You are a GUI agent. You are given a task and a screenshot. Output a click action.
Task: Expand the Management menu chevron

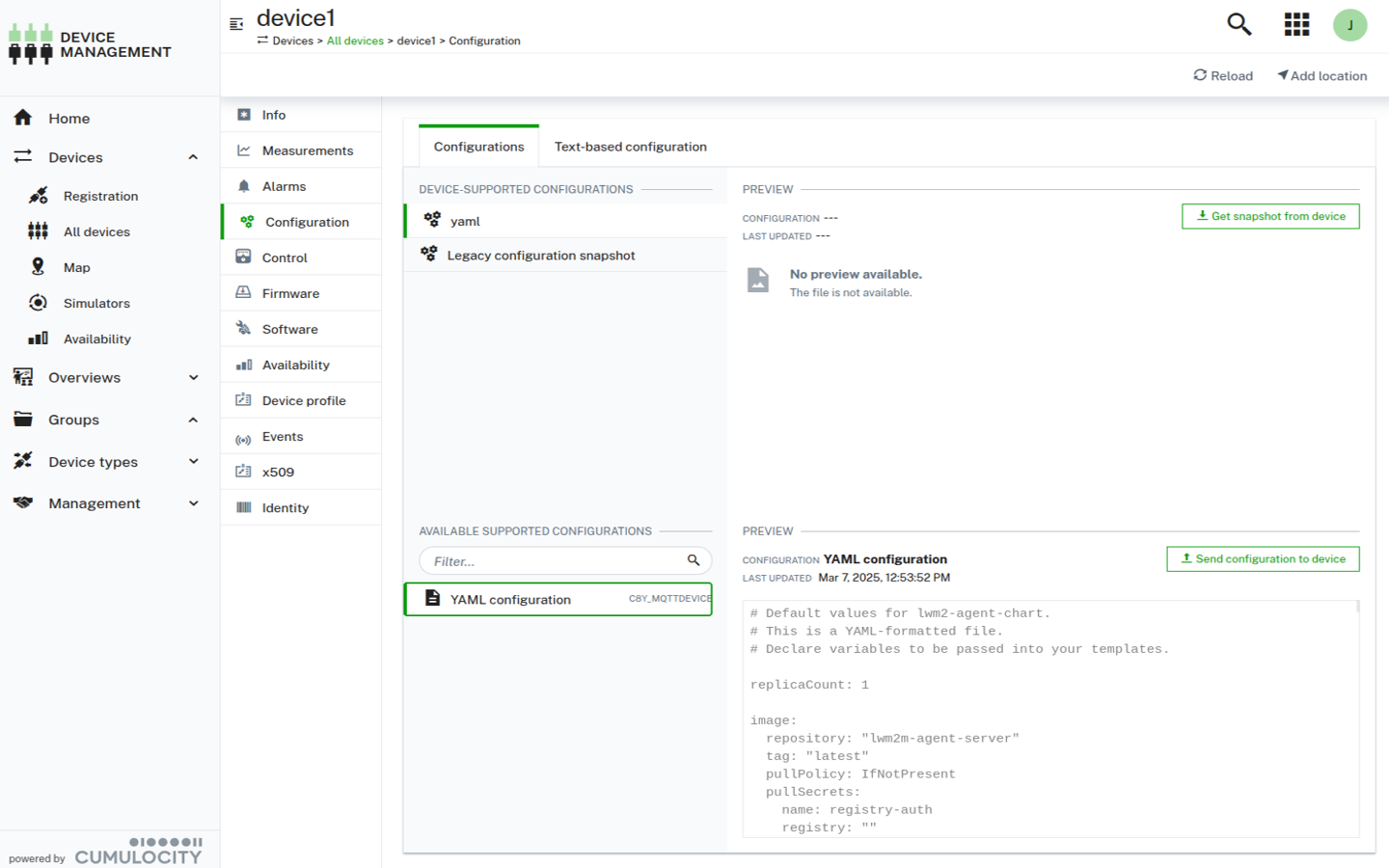click(x=193, y=503)
